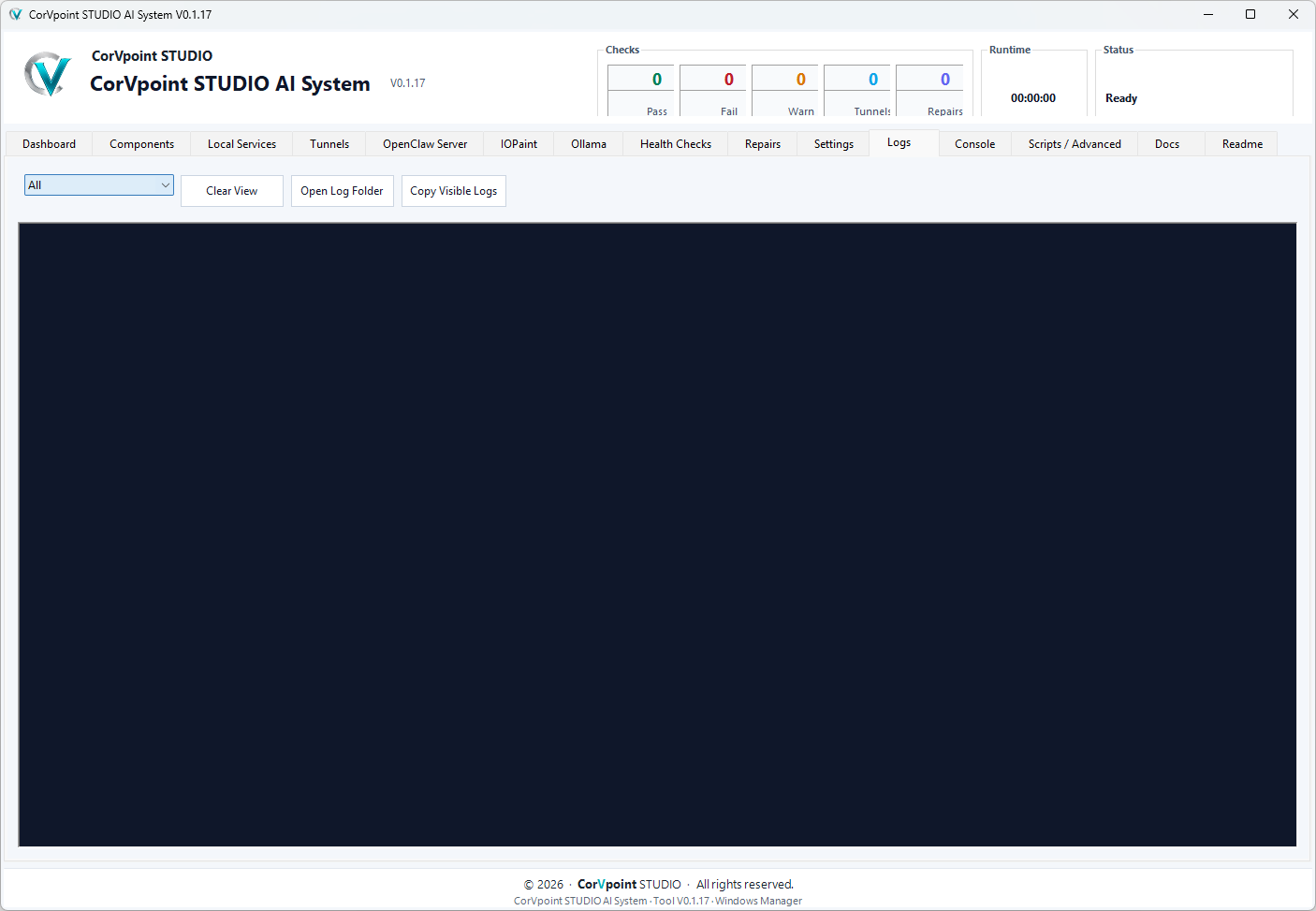Expand the All log filter dropdown
The width and height of the screenshot is (1316, 911).
[x=99, y=185]
